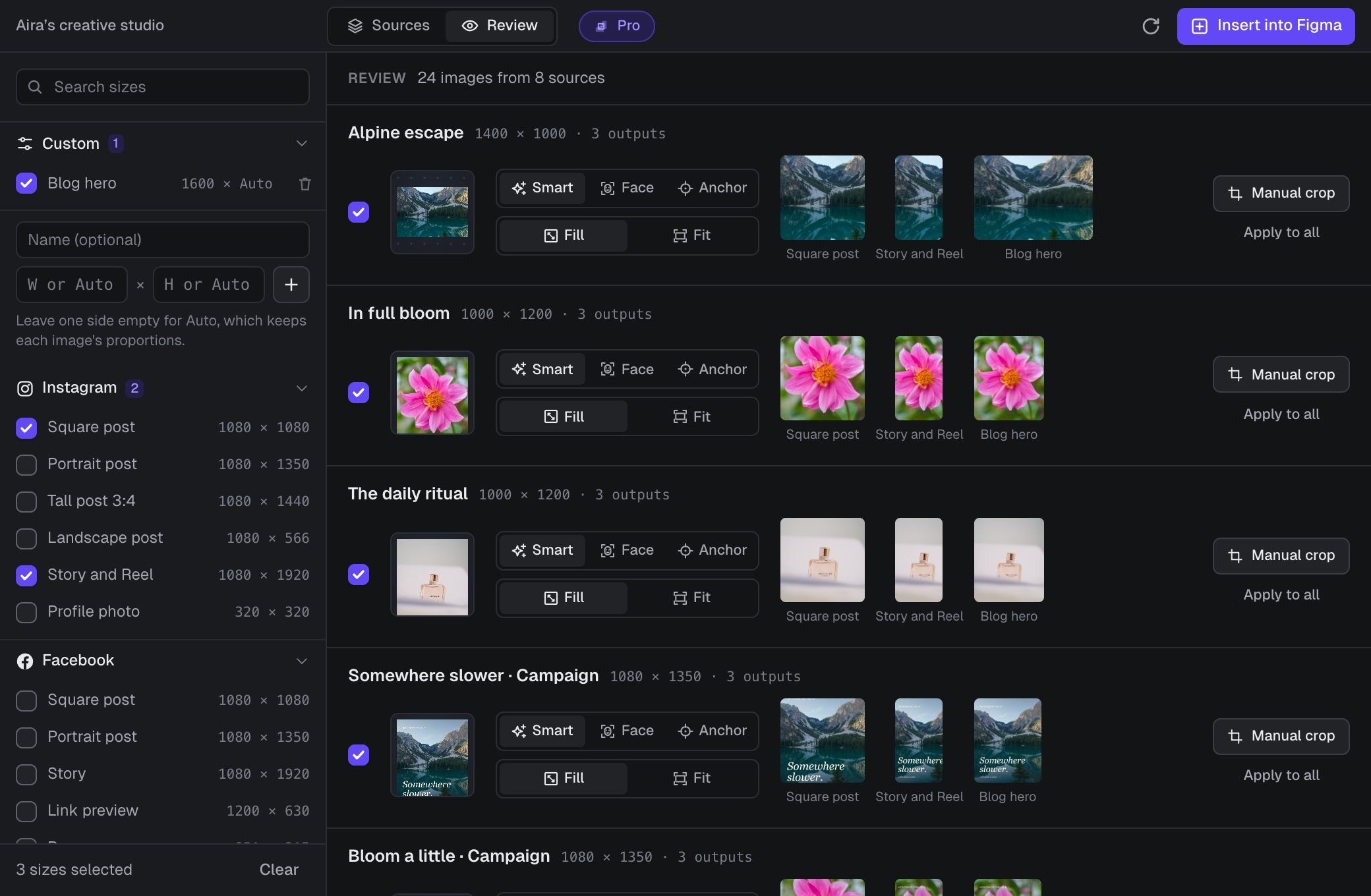Delete the Blog hero custom size
The height and width of the screenshot is (896, 1371).
click(305, 184)
